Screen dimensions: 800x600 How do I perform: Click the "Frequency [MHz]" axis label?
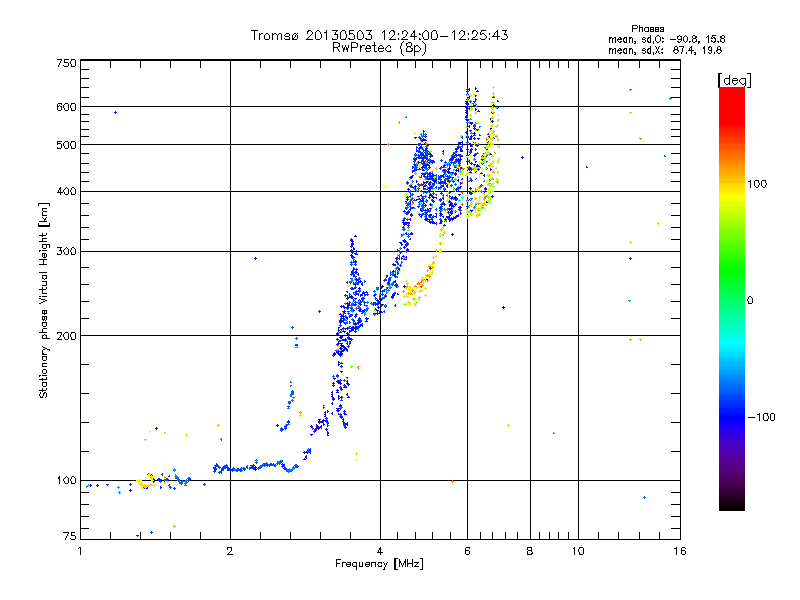tap(379, 564)
